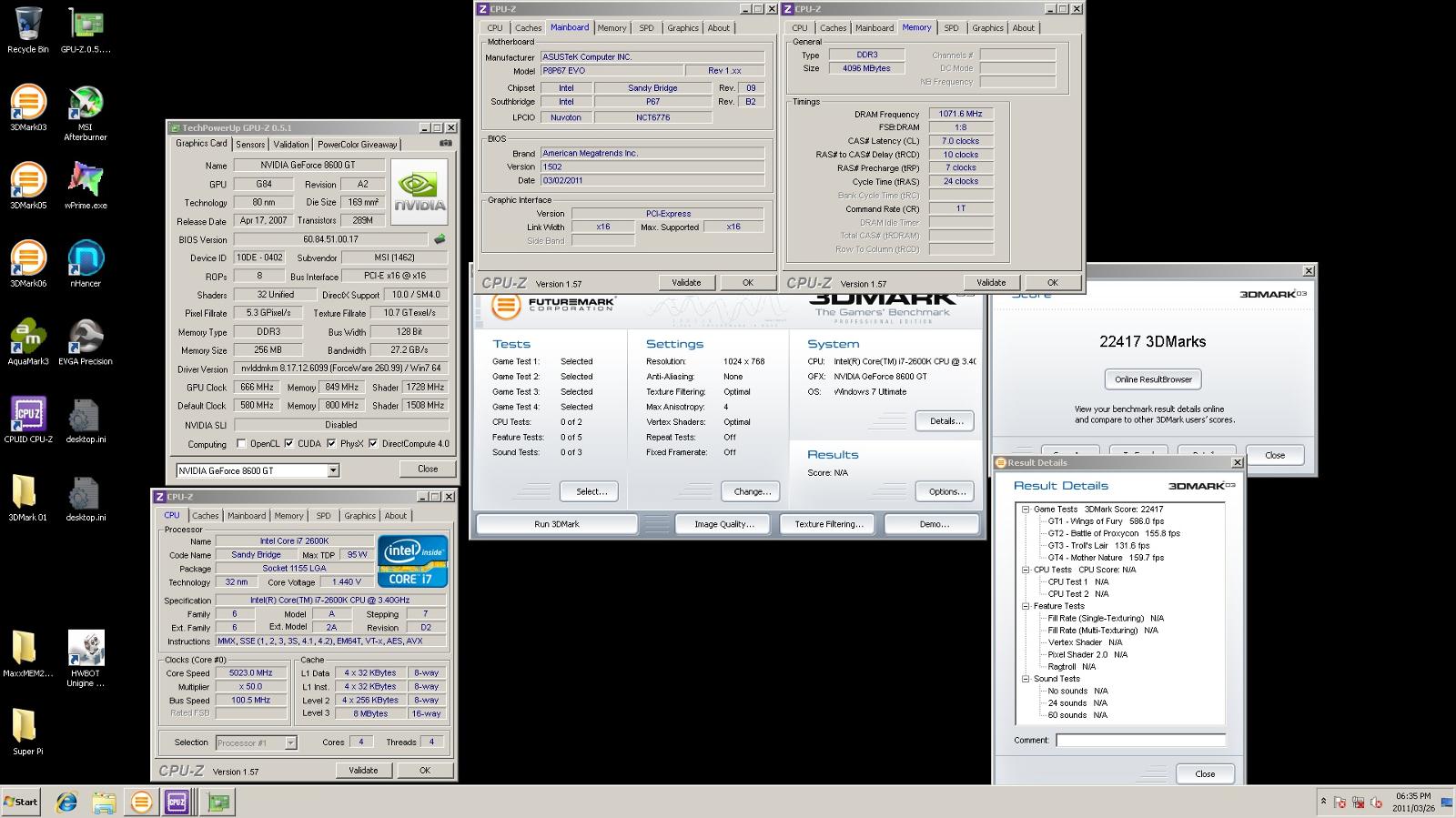Click Close in the Result Details window

coord(1205,773)
